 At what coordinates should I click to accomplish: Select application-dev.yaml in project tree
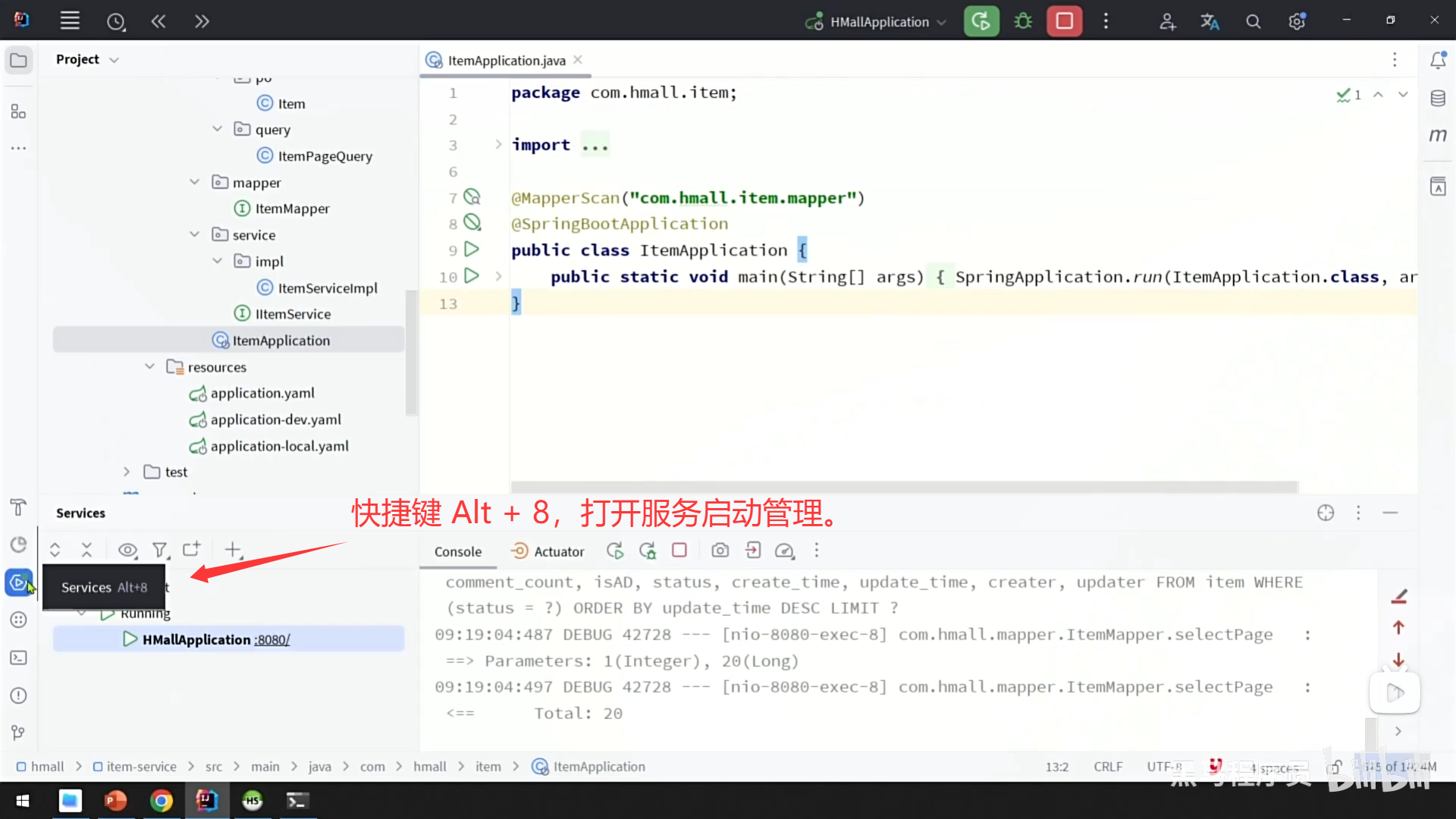275,419
